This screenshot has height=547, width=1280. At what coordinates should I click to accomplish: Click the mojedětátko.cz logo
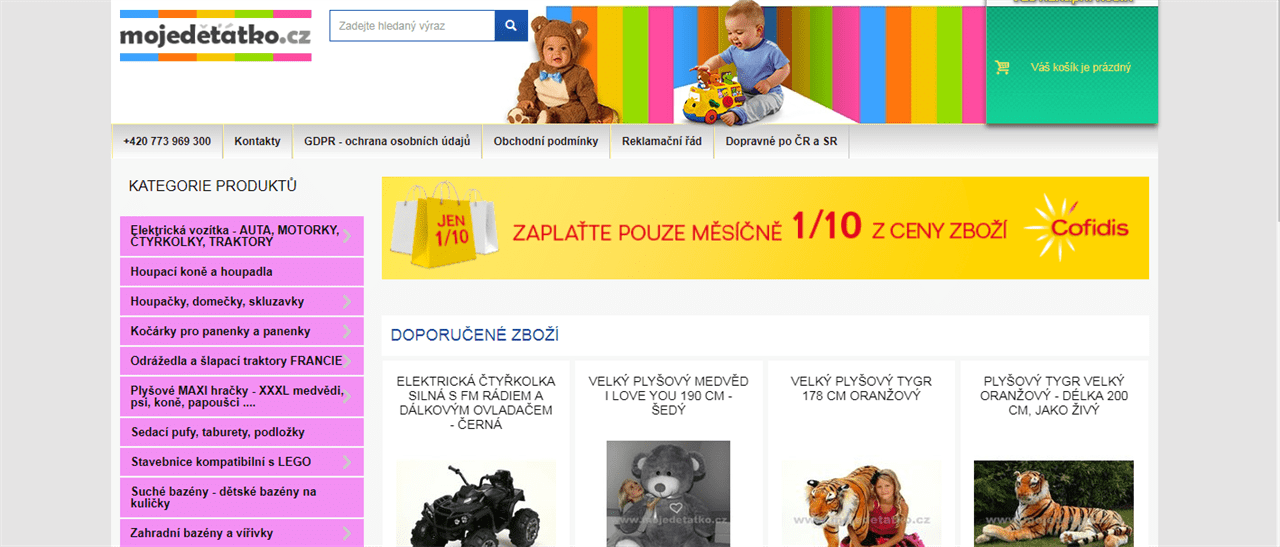[x=216, y=36]
